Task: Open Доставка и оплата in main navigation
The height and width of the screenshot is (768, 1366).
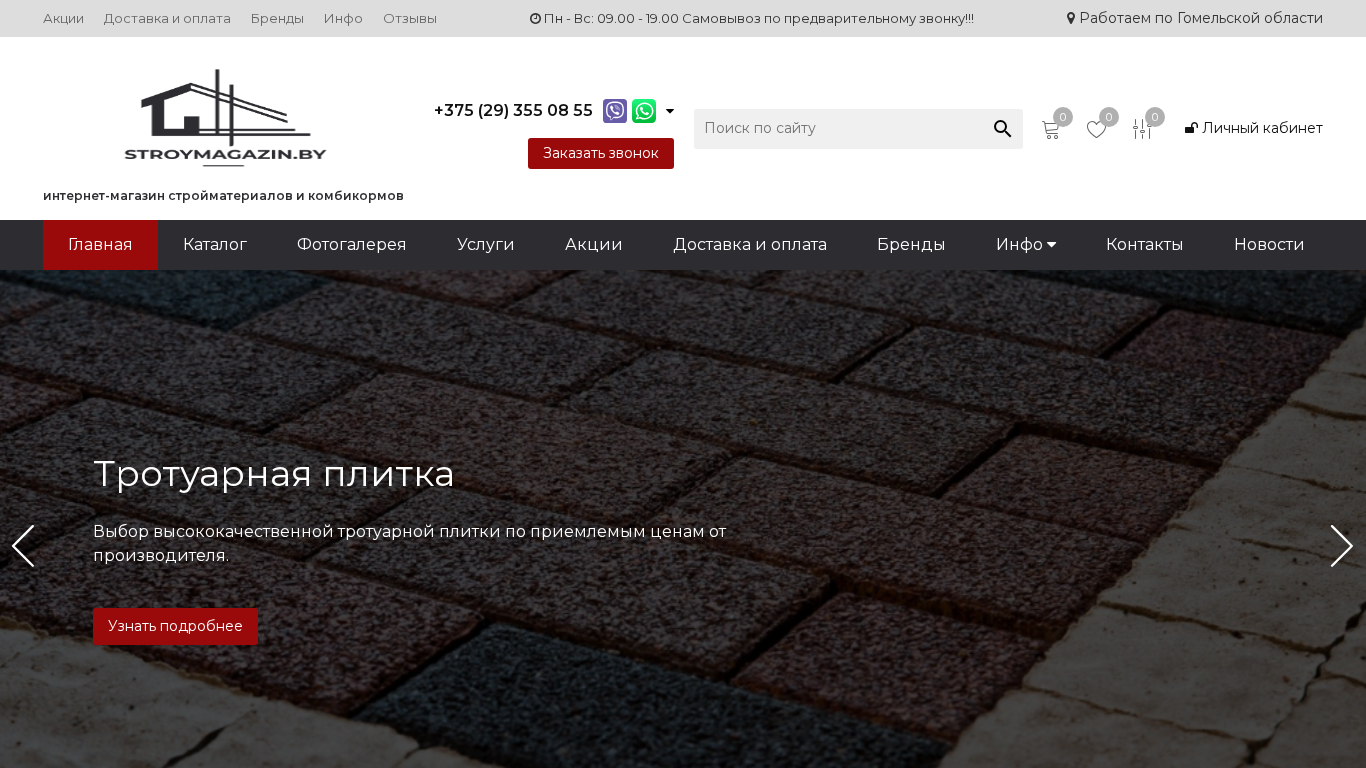Action: pos(750,245)
